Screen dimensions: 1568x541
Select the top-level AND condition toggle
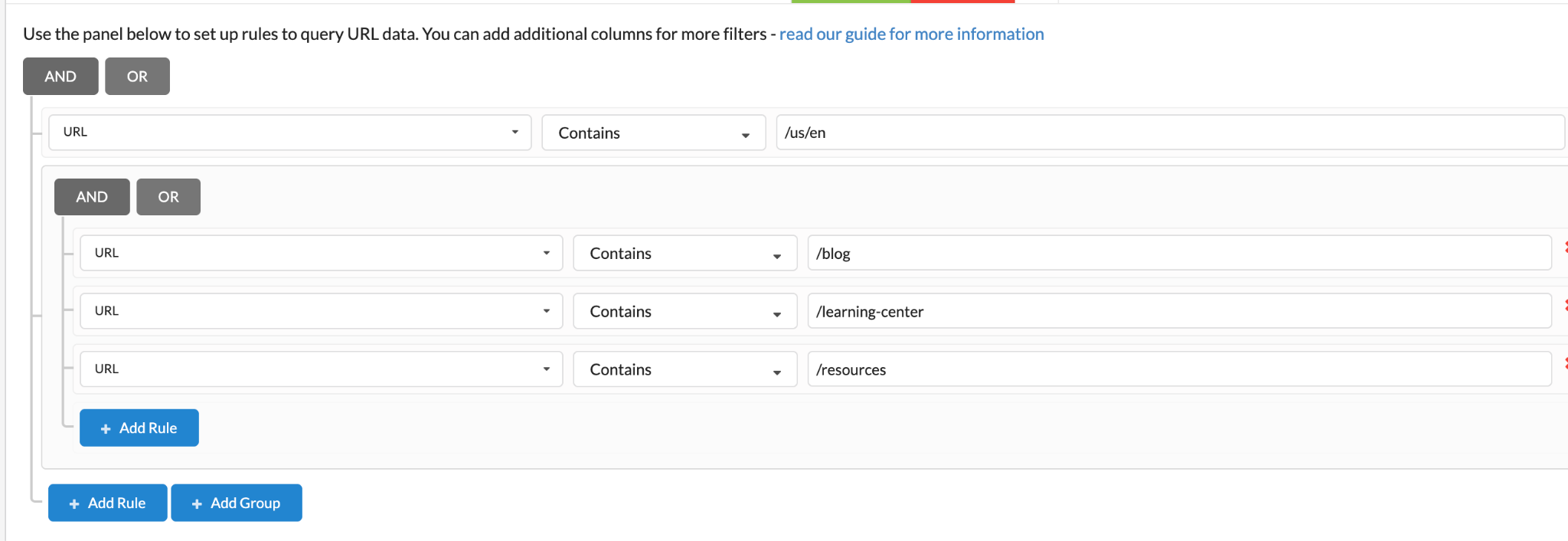point(60,77)
